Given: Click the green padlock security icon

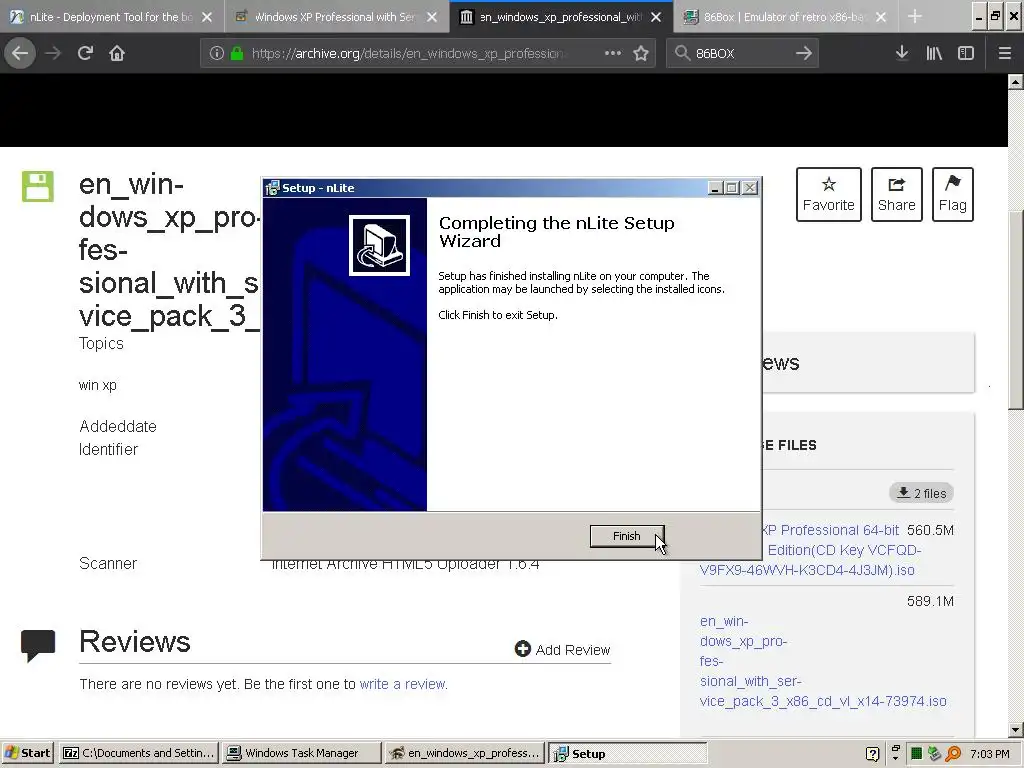Looking at the screenshot, I should 237,54.
